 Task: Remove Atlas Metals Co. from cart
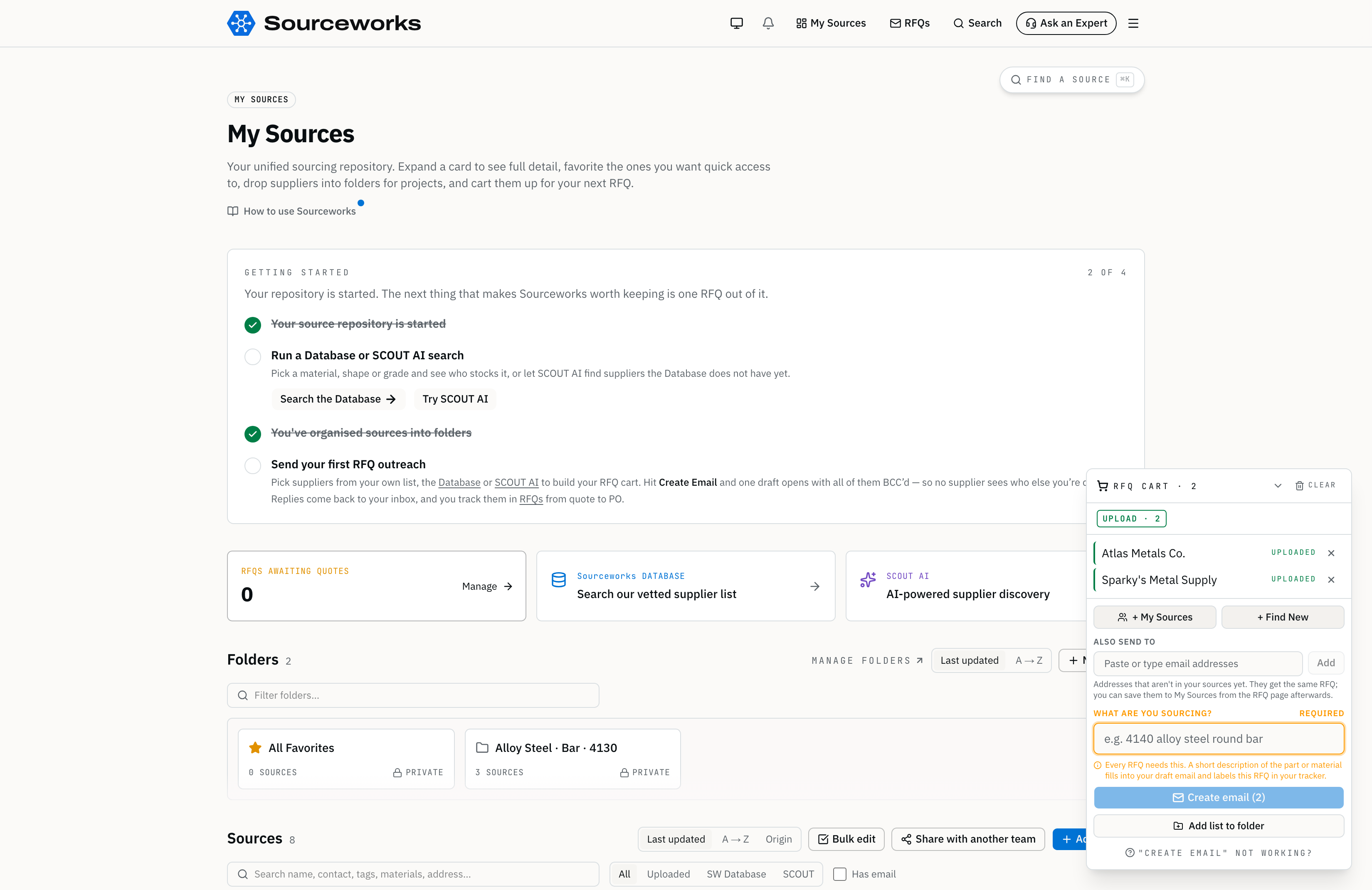(1331, 553)
